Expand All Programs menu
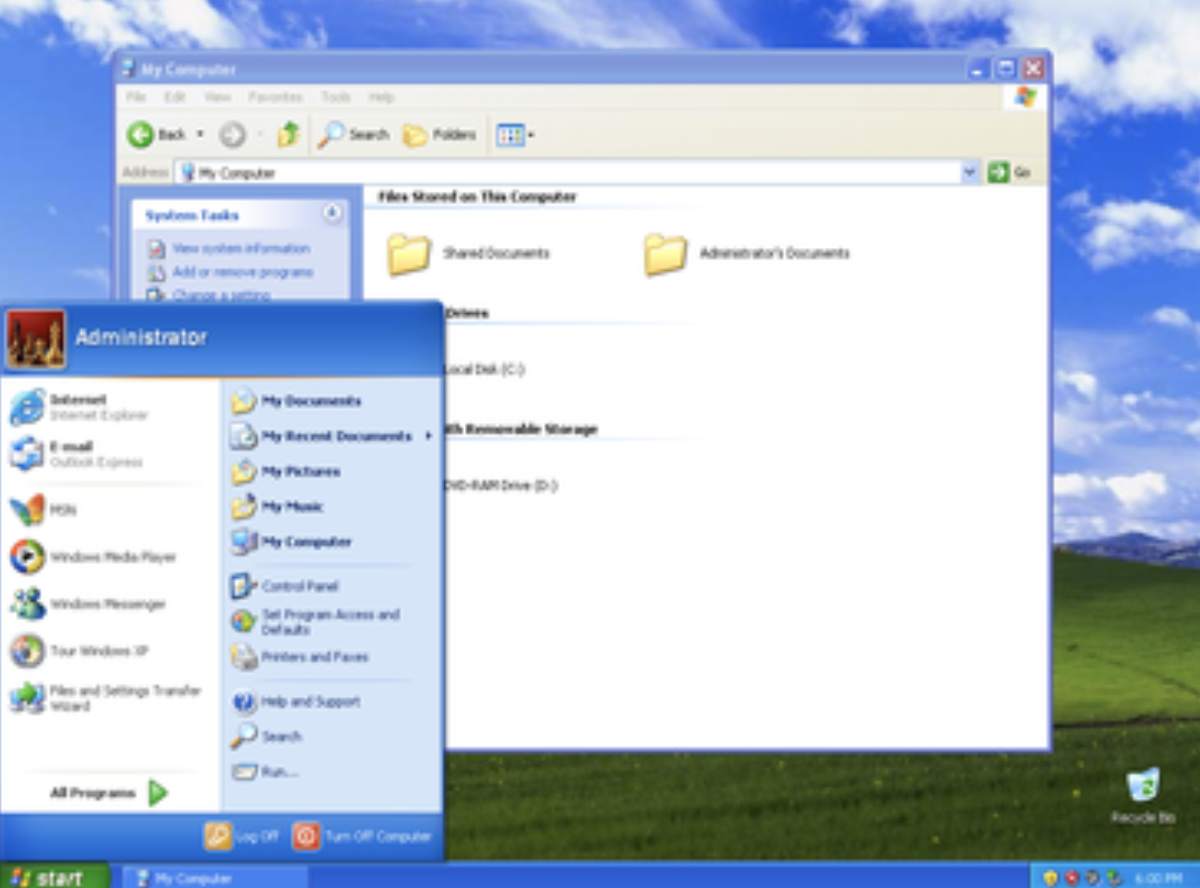 pos(109,793)
